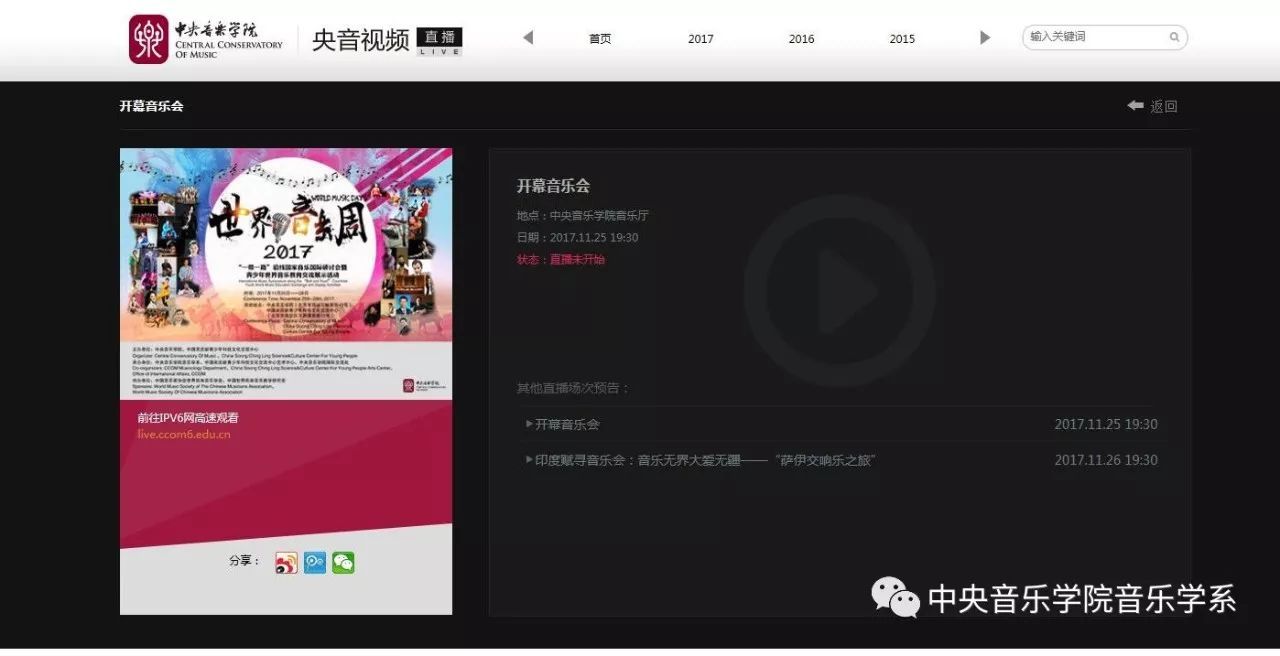The height and width of the screenshot is (656, 1280).
Task: Select the 2015 menu item
Action: [902, 39]
